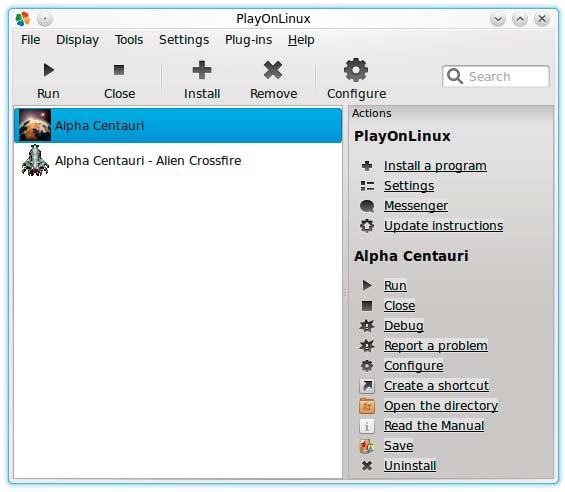Click the Remove X icon in toolbar
The image size is (565, 492).
[x=273, y=70]
